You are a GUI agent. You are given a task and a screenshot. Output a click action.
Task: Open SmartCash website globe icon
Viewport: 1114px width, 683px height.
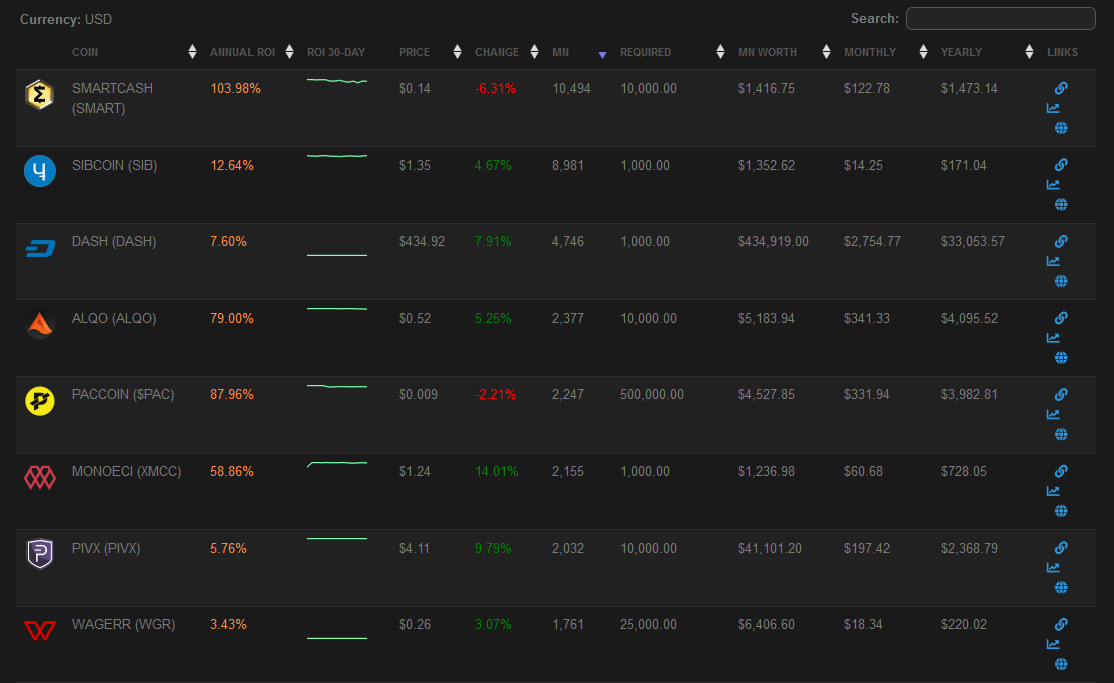(x=1061, y=128)
